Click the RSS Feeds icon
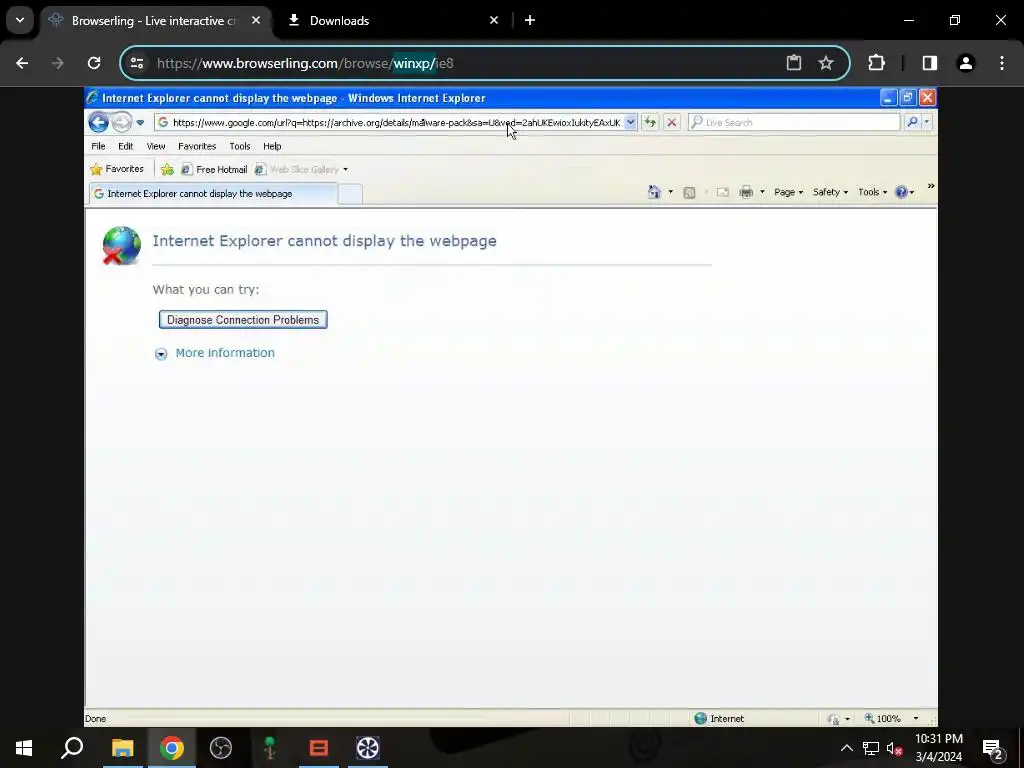Screen dimensions: 1024x768 tap(689, 192)
